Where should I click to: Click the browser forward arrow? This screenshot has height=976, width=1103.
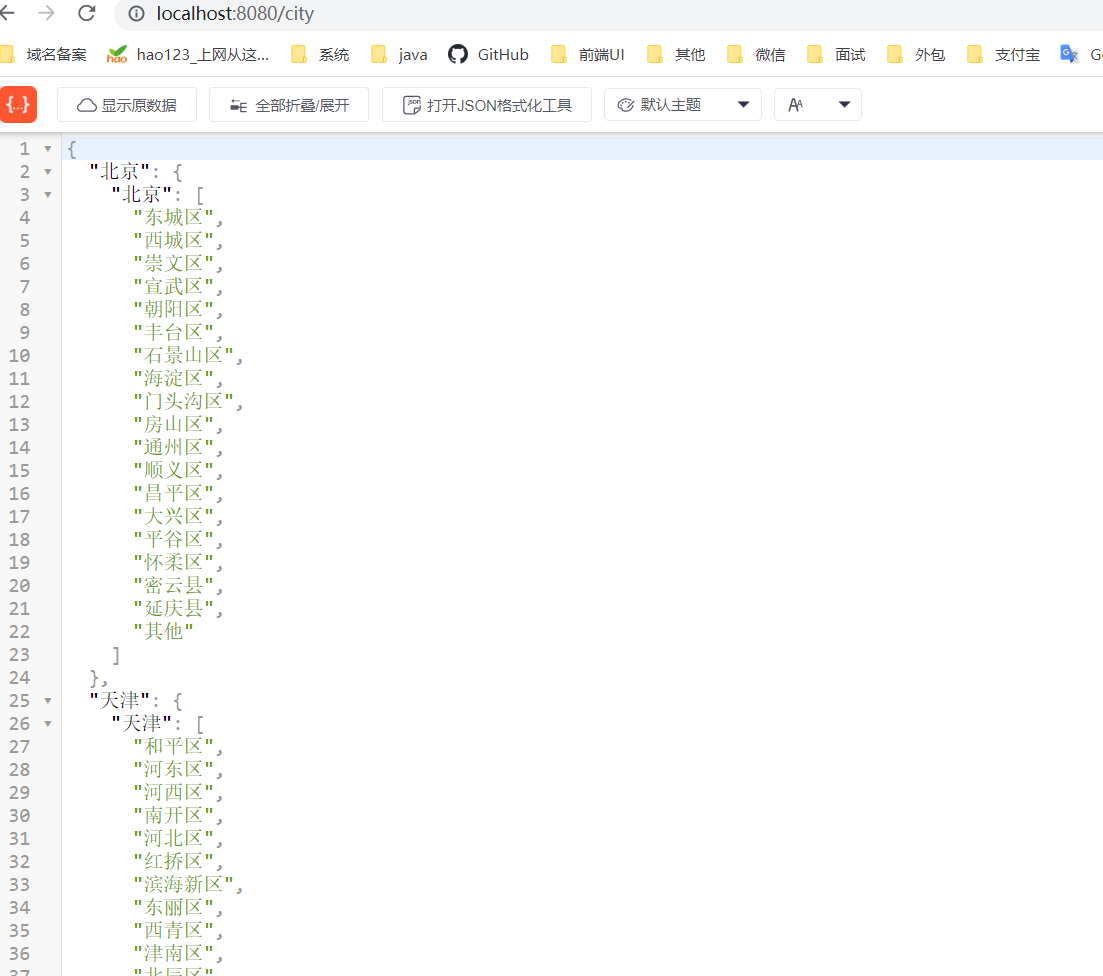46,13
